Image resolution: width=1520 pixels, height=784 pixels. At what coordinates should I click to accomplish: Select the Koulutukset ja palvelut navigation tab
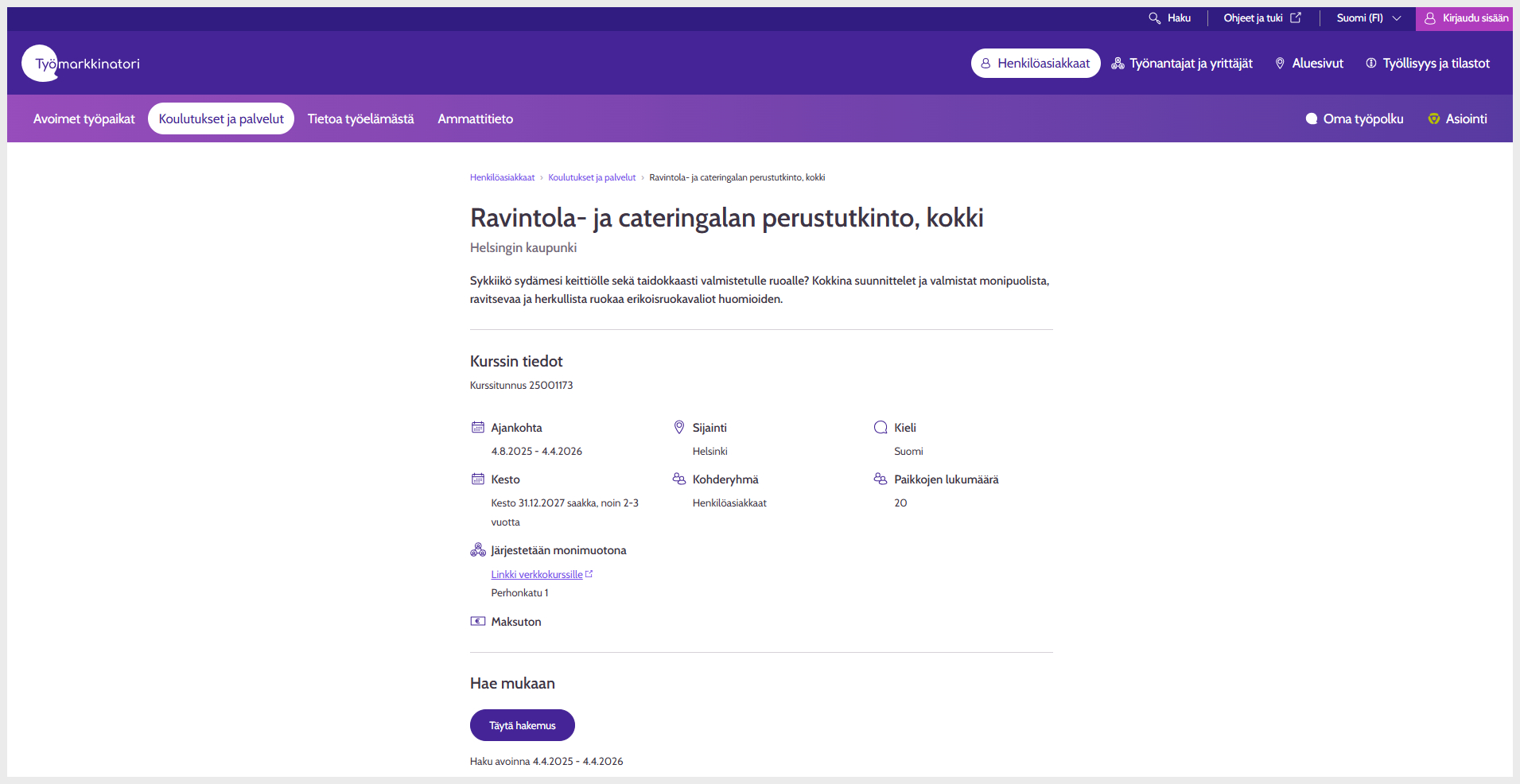click(x=221, y=119)
